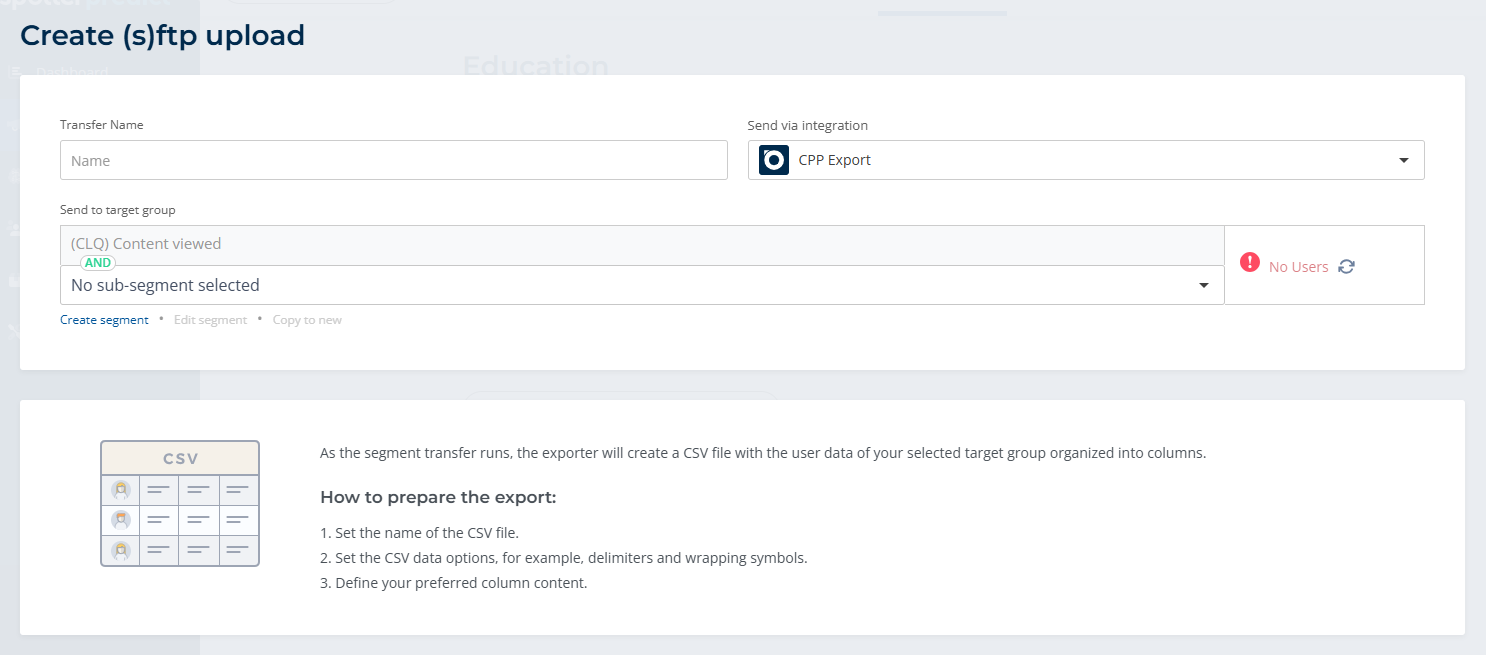
Task: Click the (CLQ) Content viewed segment field
Action: pos(642,244)
